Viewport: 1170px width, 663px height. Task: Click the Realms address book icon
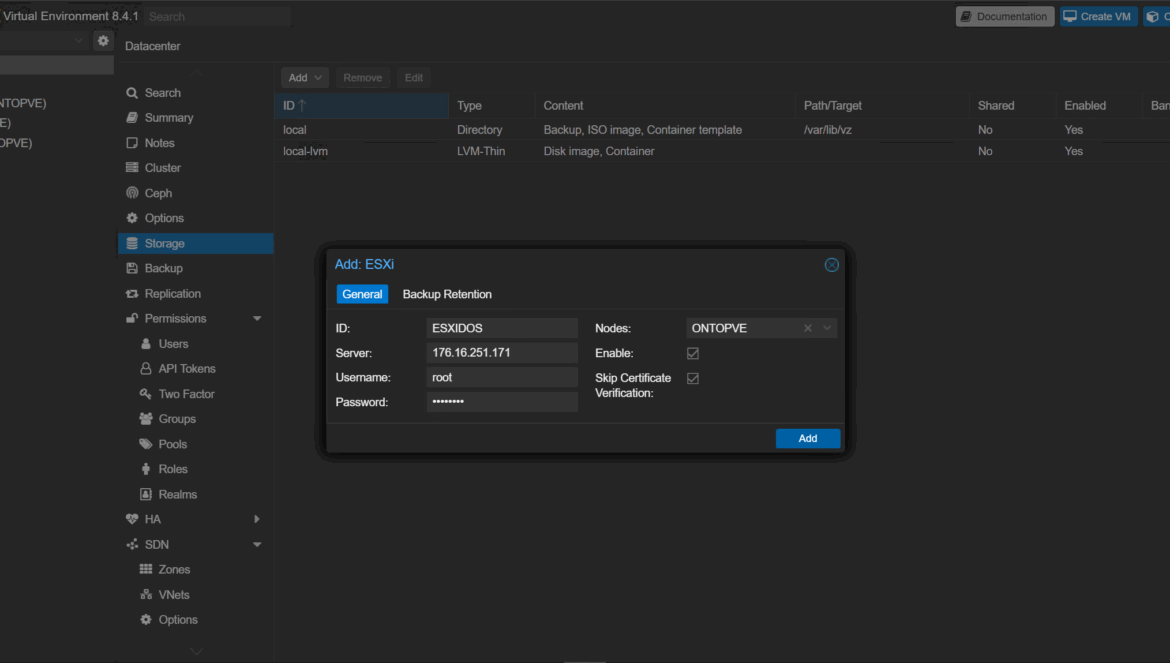point(146,494)
